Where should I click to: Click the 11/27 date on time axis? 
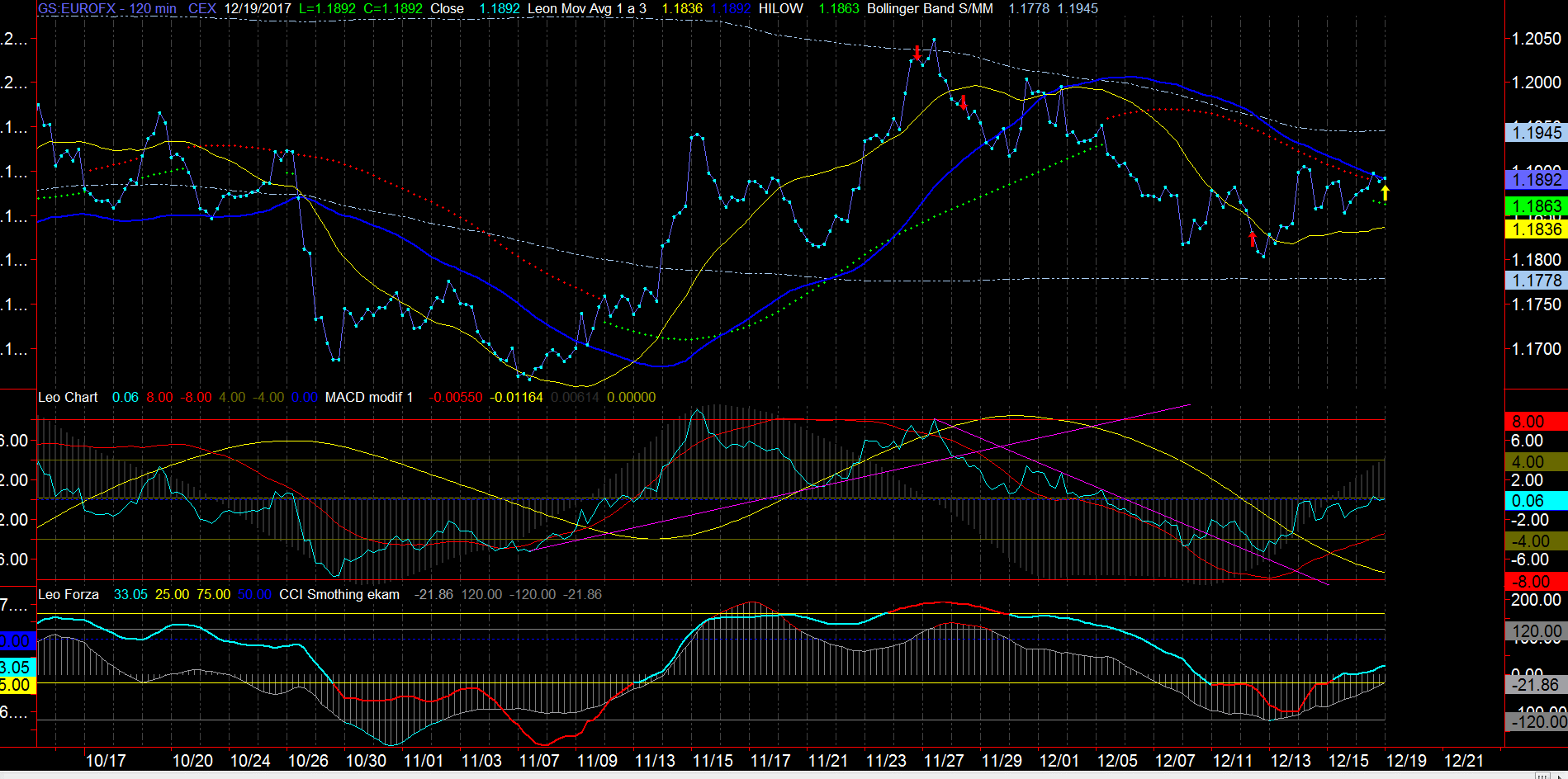(x=944, y=761)
